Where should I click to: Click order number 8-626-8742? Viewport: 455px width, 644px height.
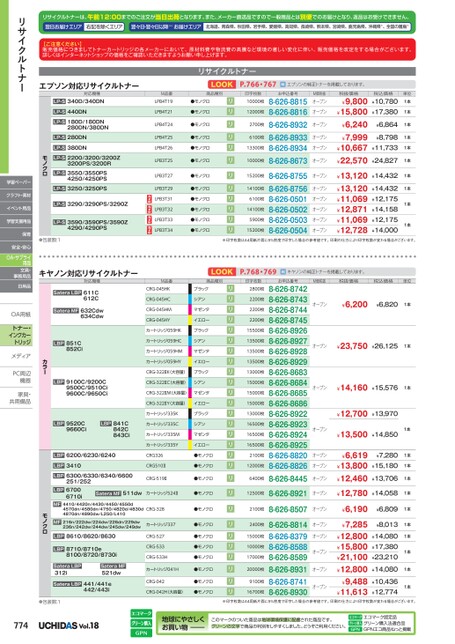[288, 289]
